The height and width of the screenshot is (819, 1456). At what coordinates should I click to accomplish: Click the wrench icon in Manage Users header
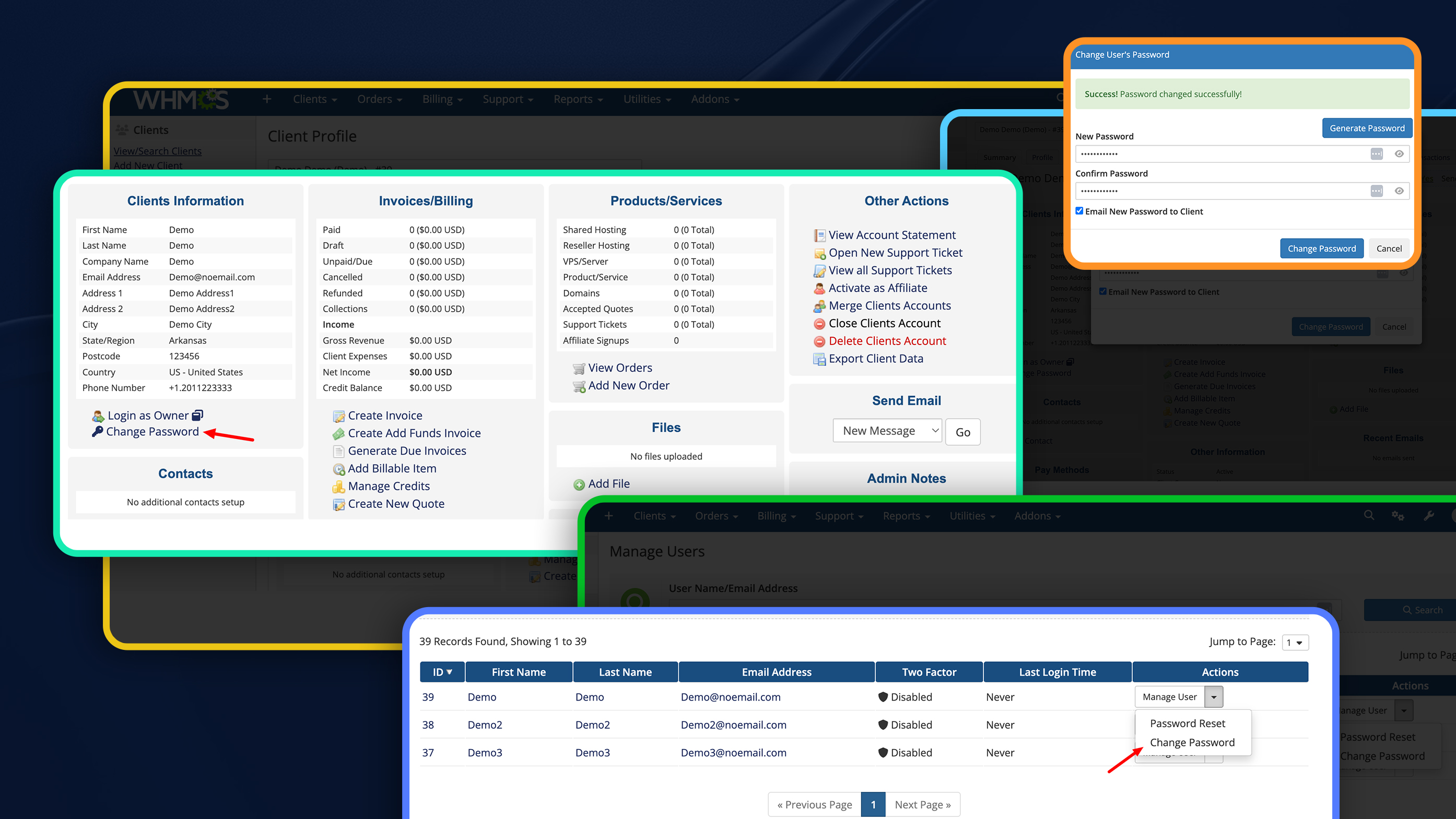1429,516
